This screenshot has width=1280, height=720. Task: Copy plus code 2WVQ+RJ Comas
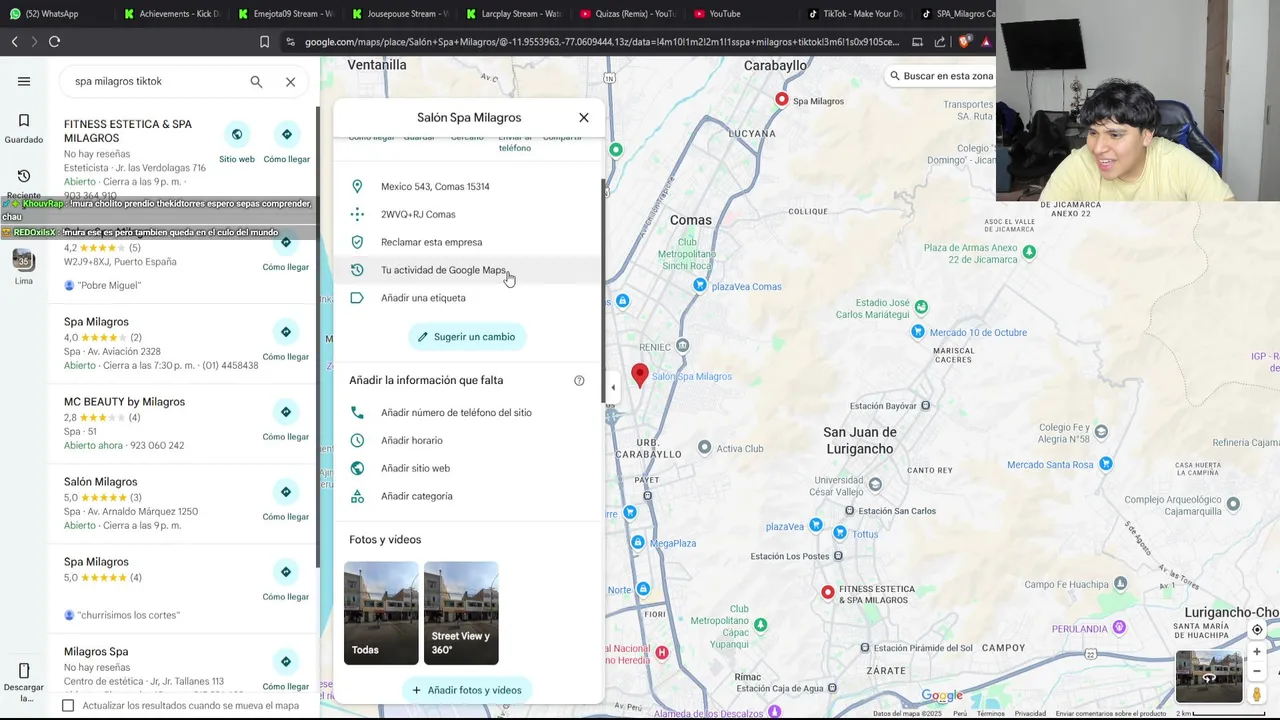[x=468, y=214]
